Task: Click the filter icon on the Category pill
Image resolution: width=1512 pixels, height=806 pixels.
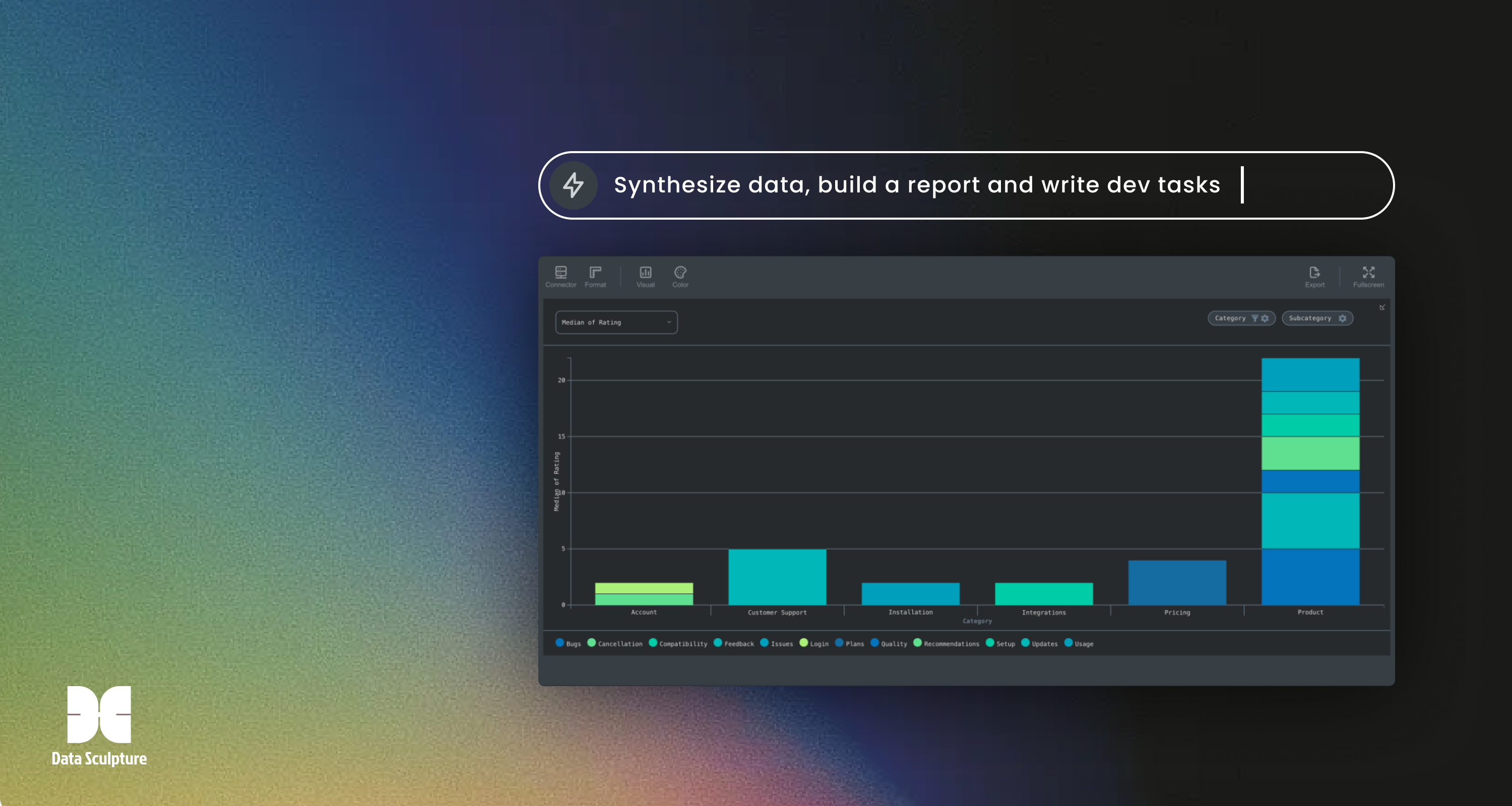Action: pos(1254,318)
